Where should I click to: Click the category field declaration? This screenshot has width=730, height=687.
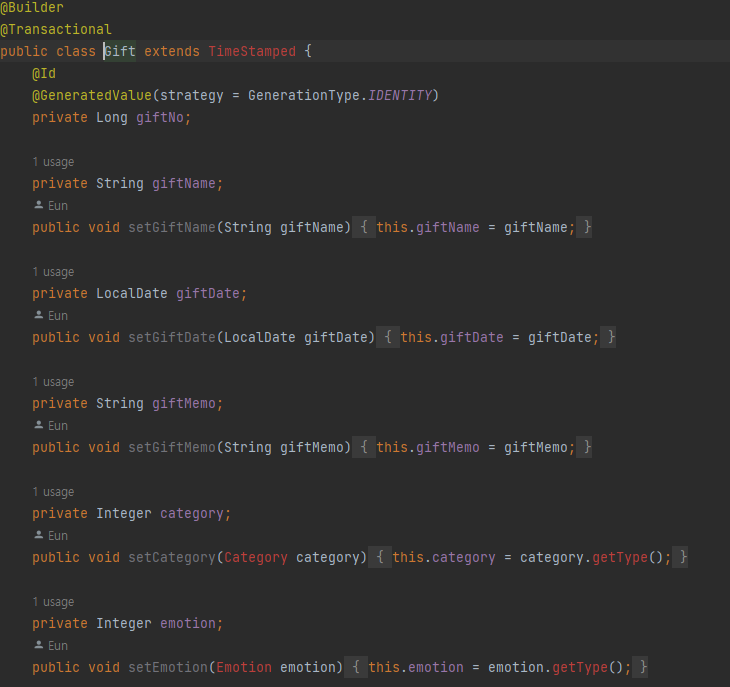tap(192, 513)
